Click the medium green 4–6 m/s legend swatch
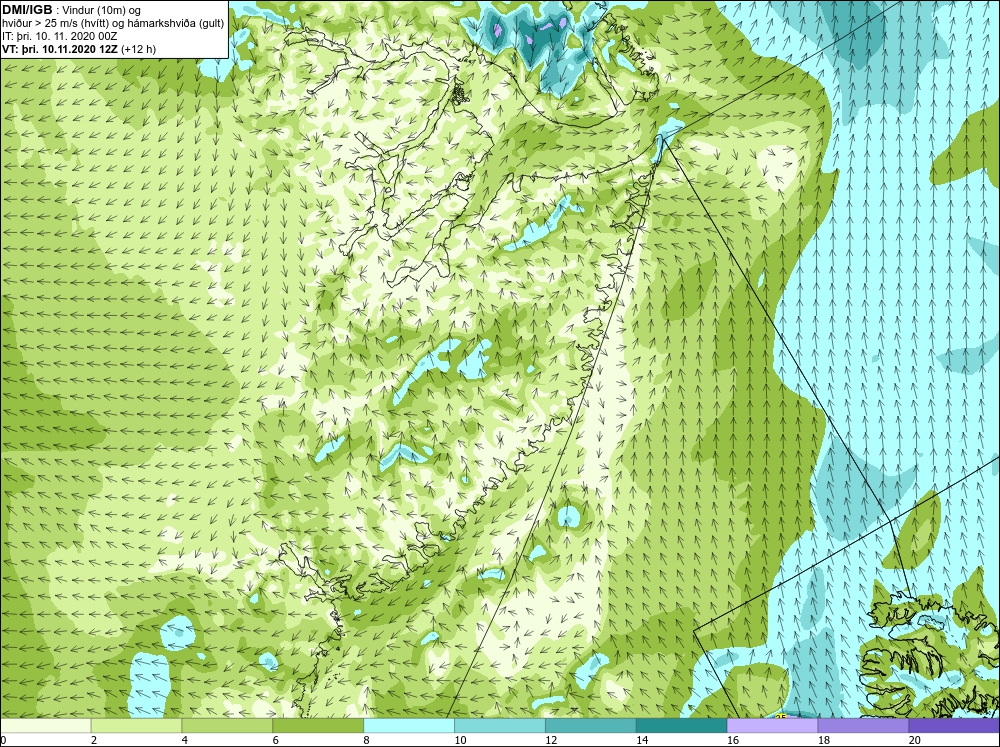Screen dimensions: 1000x747 point(227,726)
